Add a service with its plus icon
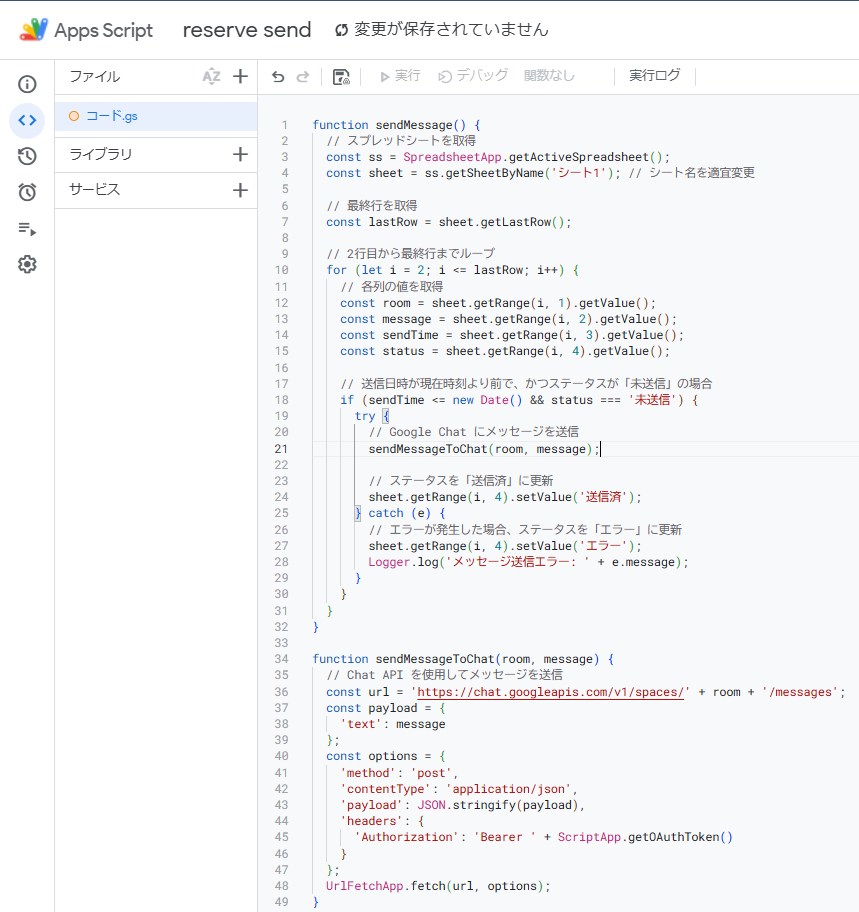Screen dimensions: 859x912 click(240, 190)
